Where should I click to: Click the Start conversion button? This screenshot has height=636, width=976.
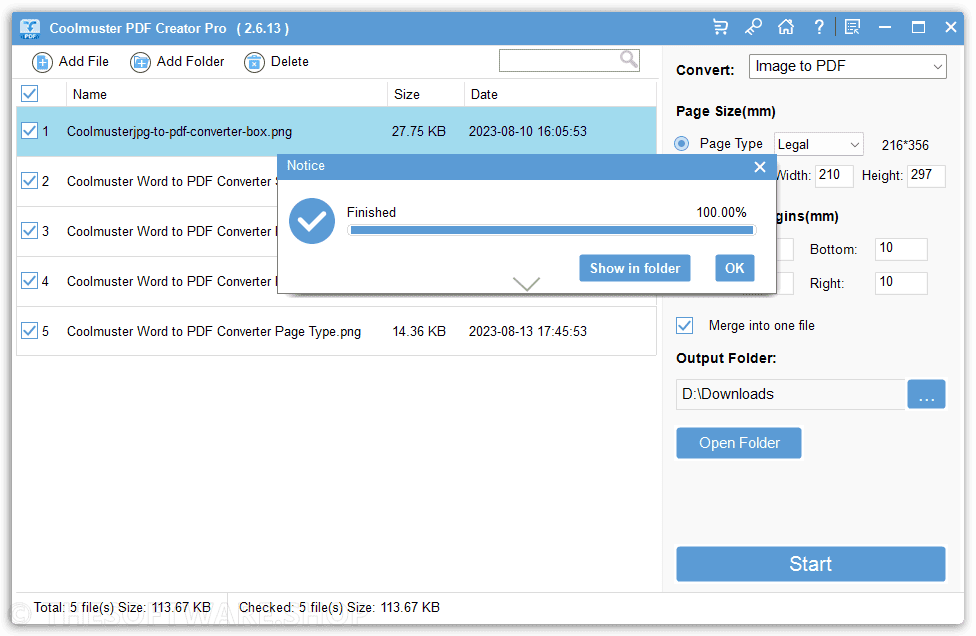[810, 564]
